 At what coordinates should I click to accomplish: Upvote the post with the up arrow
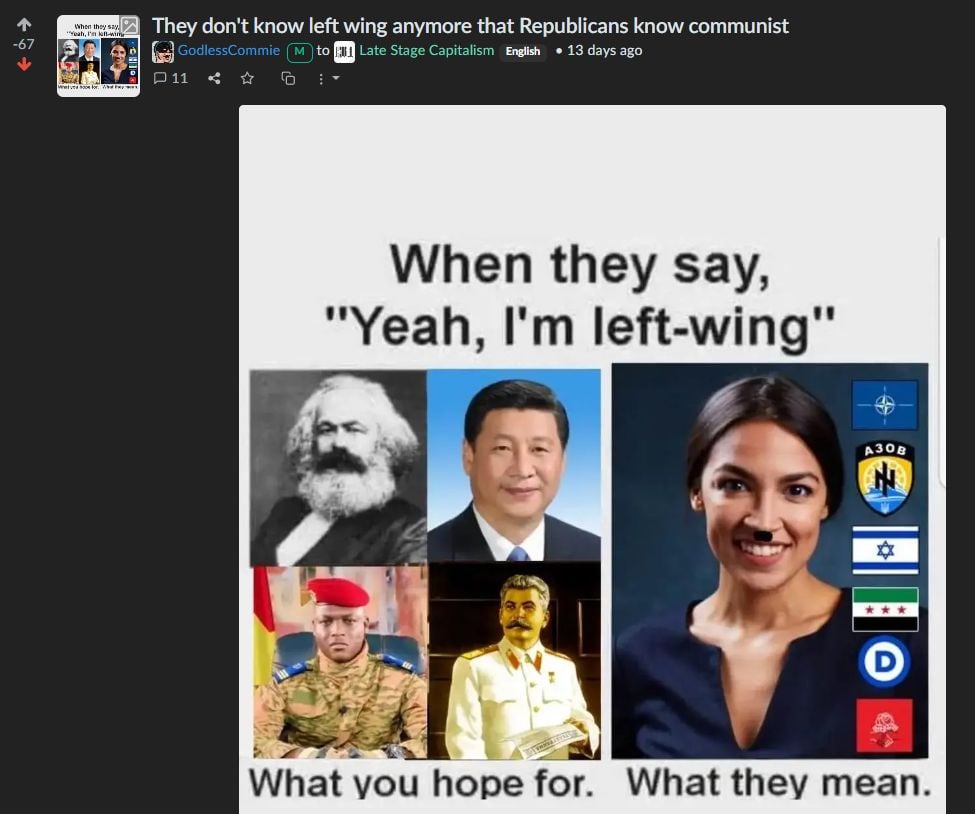point(24,25)
